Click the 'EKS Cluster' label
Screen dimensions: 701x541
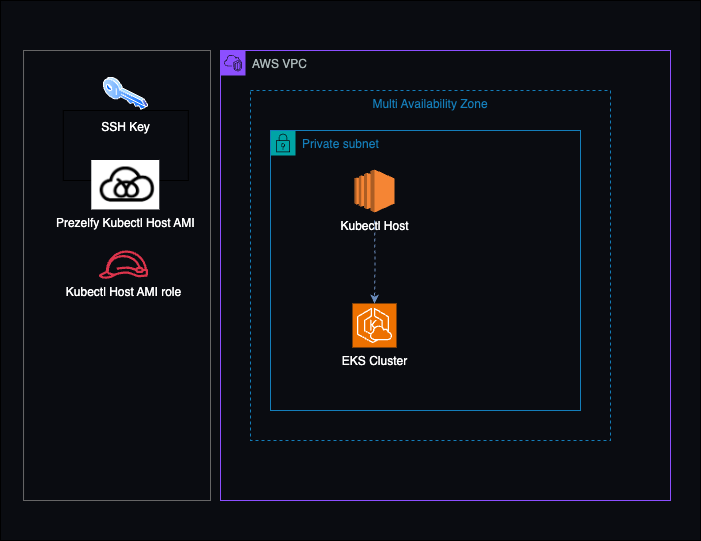(374, 361)
